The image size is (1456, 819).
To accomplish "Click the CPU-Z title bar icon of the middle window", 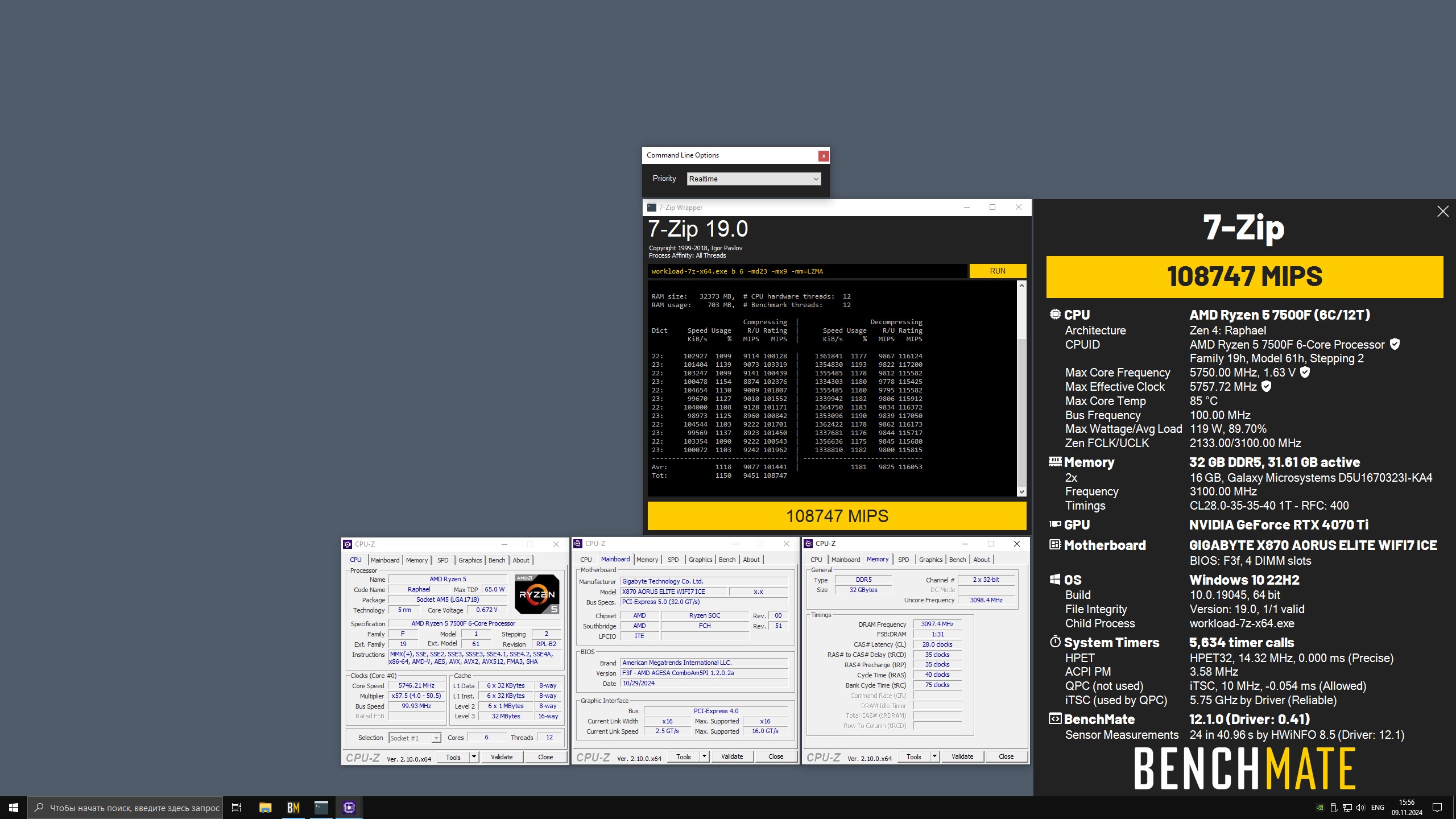I will click(x=578, y=544).
